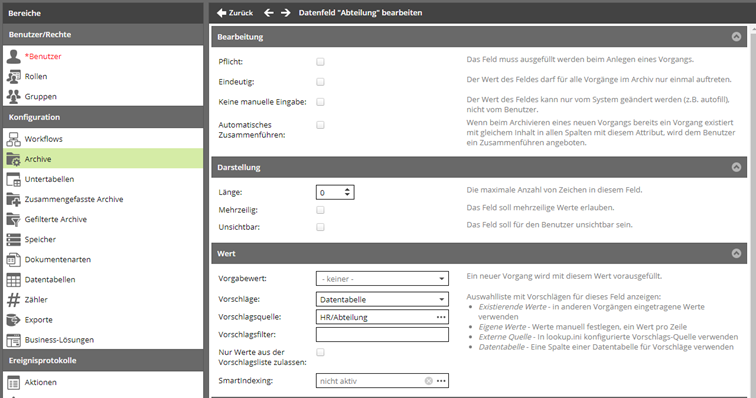Enable the Mehrzeilig checkbox

click(x=320, y=210)
